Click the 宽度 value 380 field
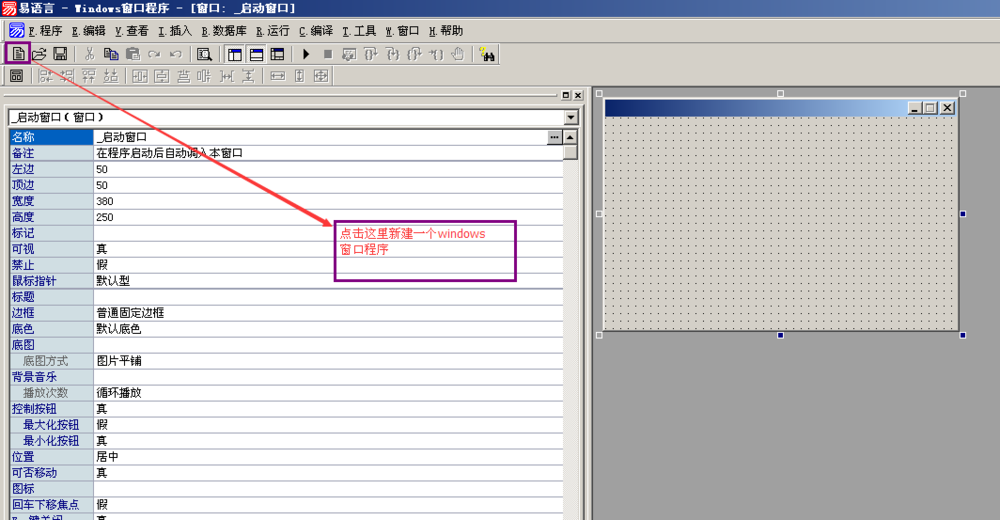This screenshot has width=1000, height=520. click(x=328, y=201)
